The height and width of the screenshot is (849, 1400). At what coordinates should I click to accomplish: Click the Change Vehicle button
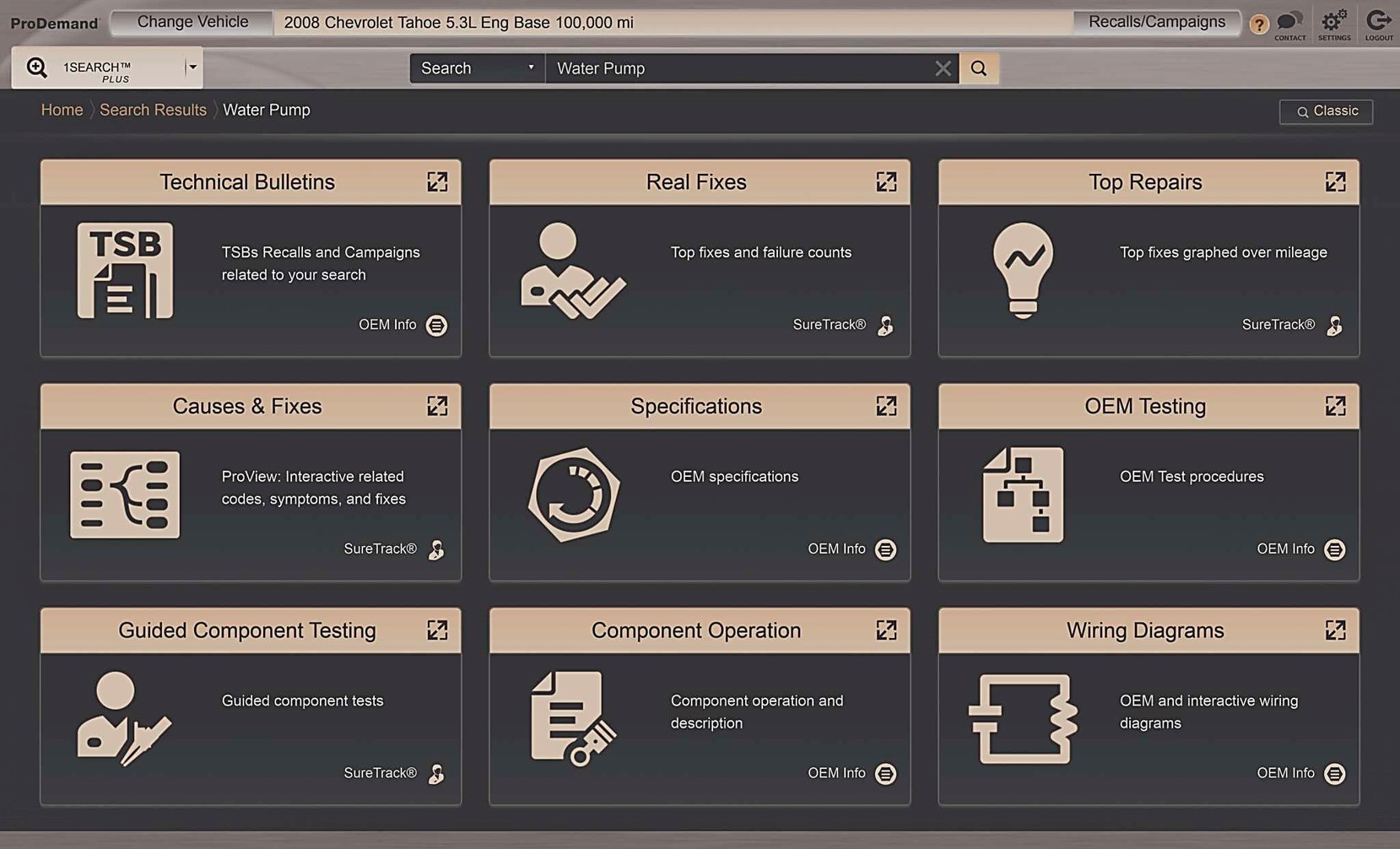(x=192, y=22)
